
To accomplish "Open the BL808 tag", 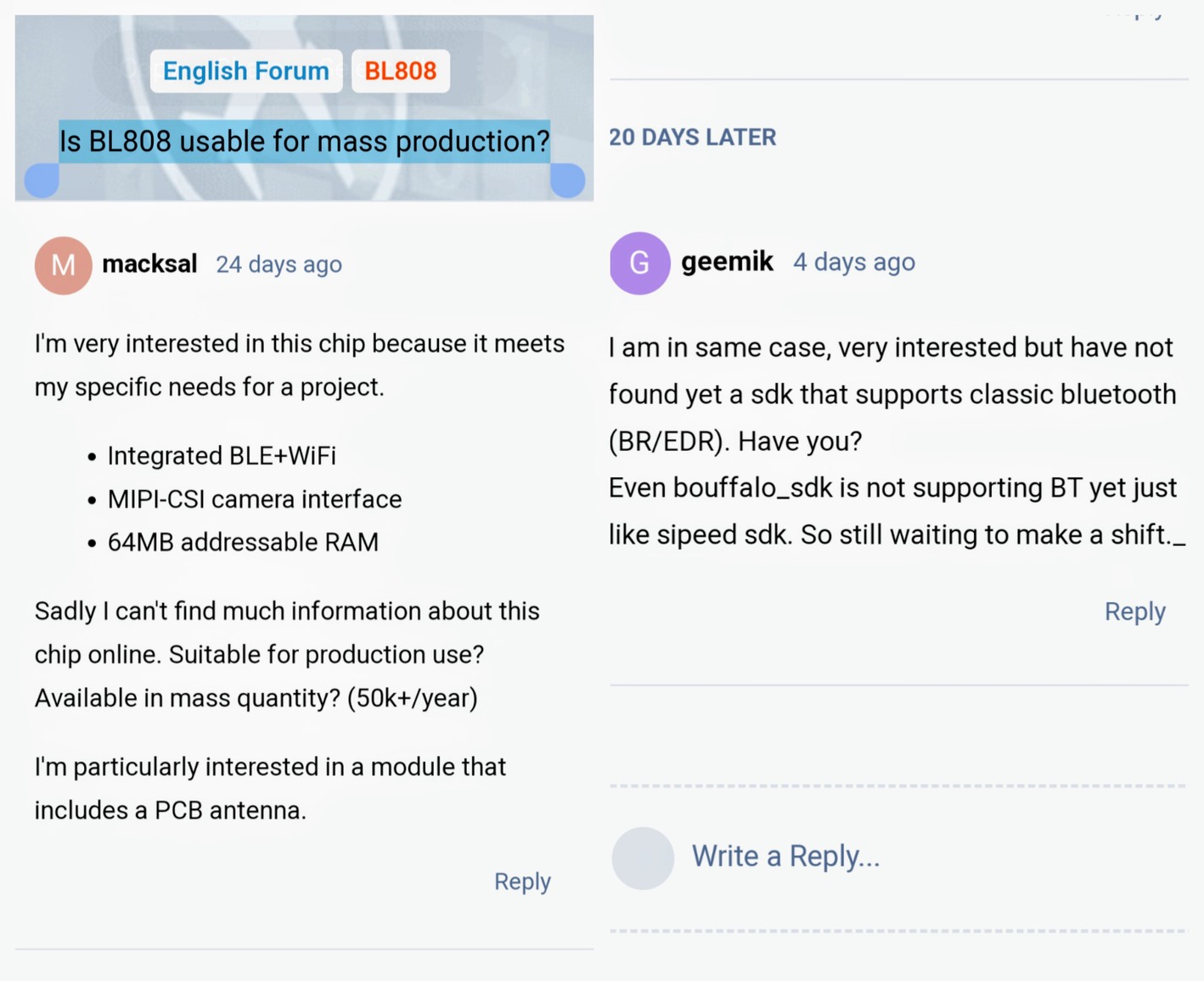I will (400, 70).
